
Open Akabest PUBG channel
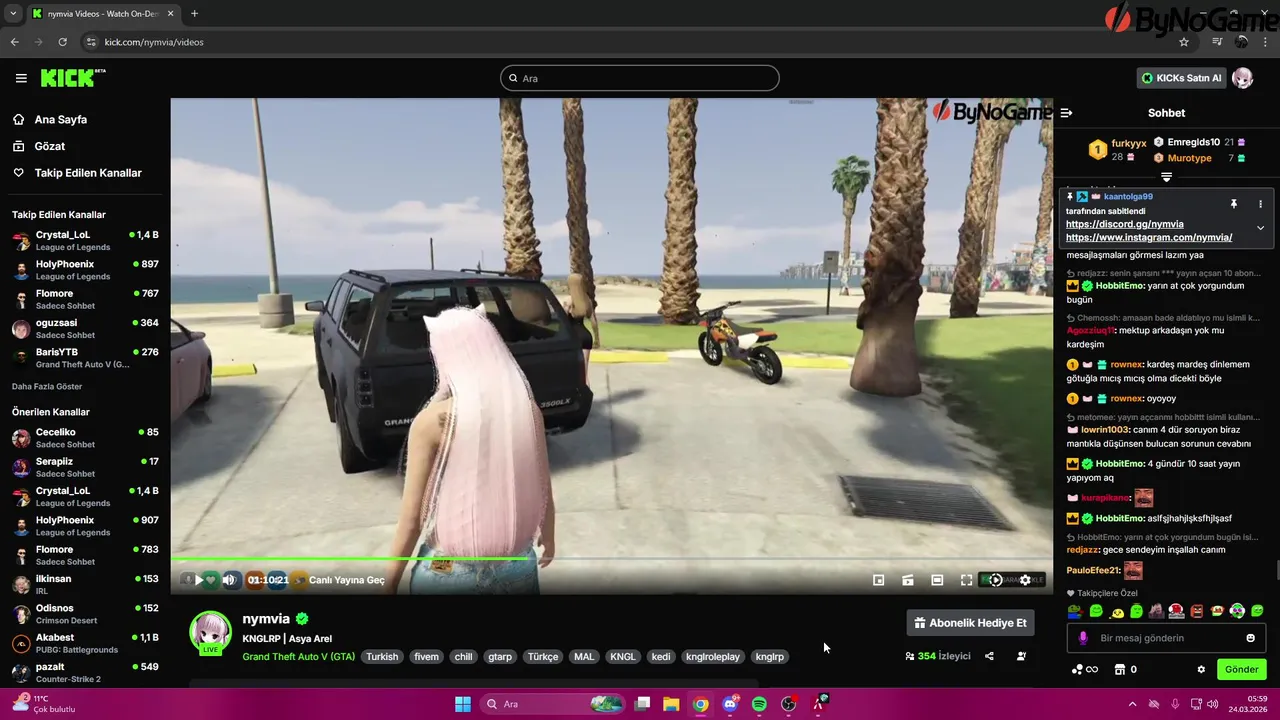tap(85, 643)
